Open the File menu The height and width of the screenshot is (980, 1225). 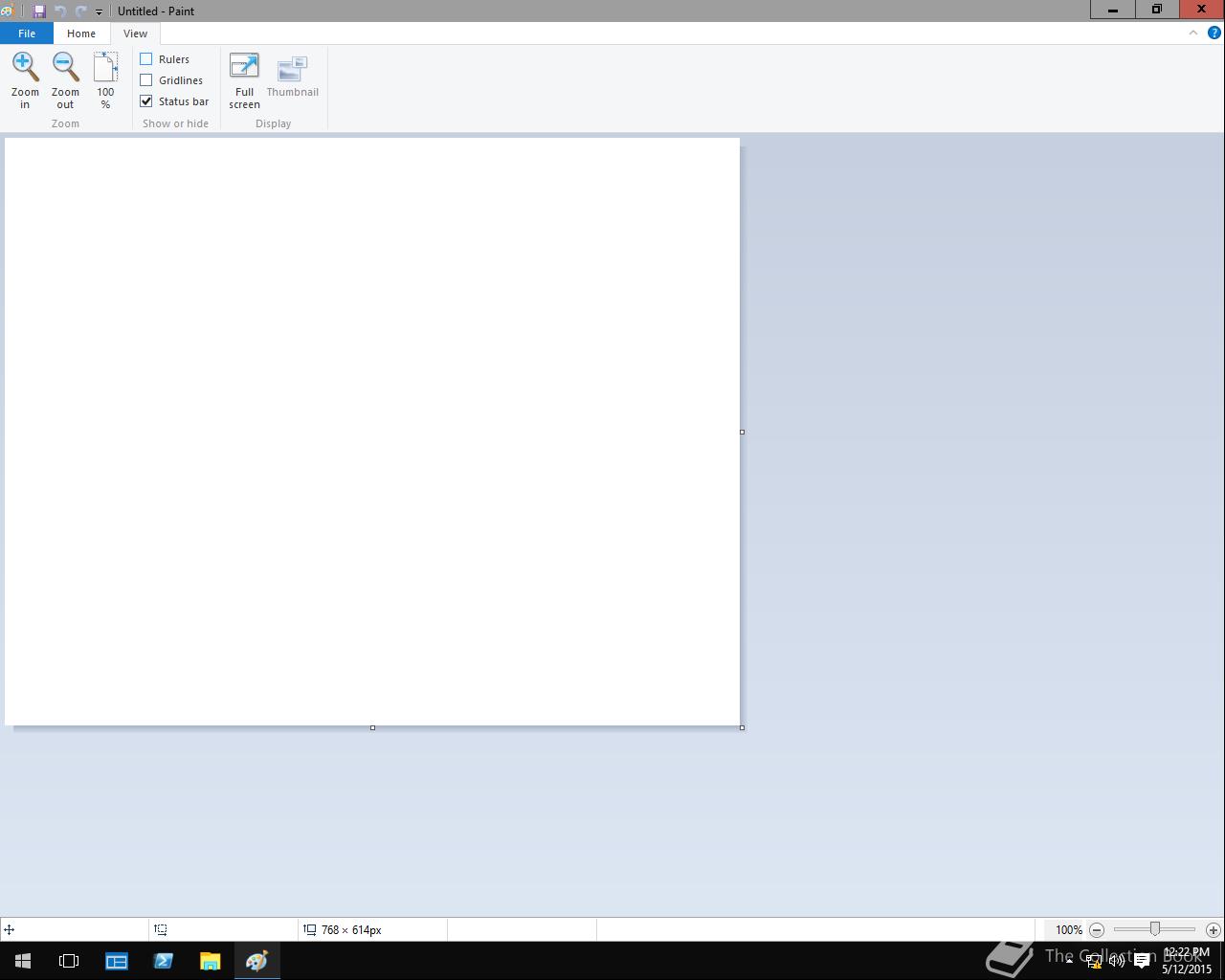[27, 33]
